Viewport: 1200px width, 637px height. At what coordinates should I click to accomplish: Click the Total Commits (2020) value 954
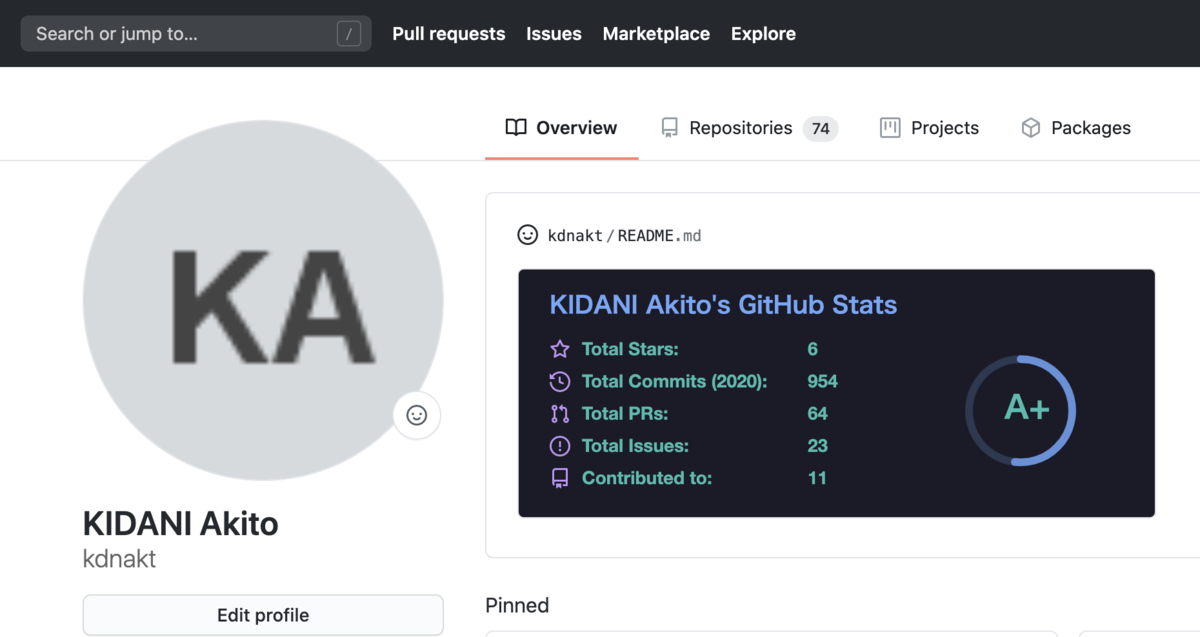pyautogui.click(x=823, y=381)
